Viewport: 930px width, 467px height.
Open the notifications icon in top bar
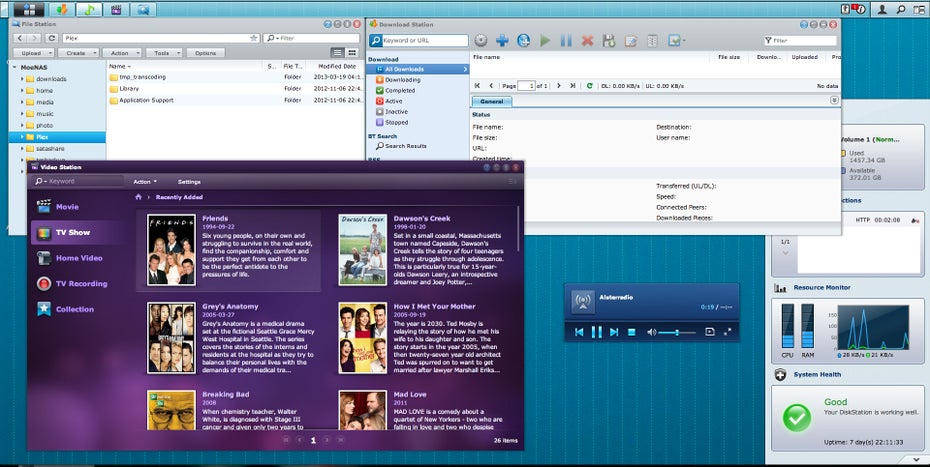pyautogui.click(x=858, y=9)
